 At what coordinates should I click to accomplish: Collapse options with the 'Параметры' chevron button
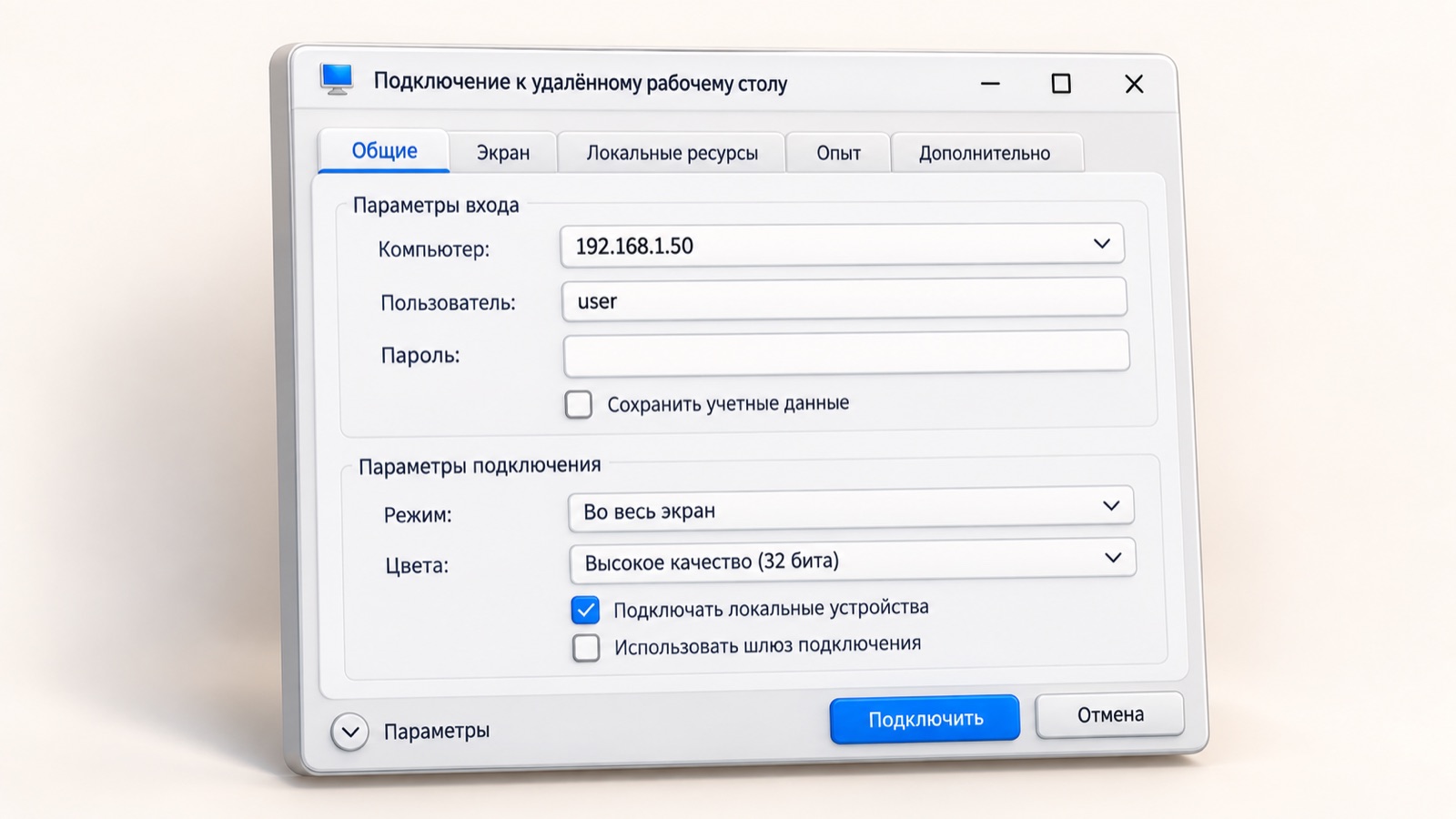[350, 732]
